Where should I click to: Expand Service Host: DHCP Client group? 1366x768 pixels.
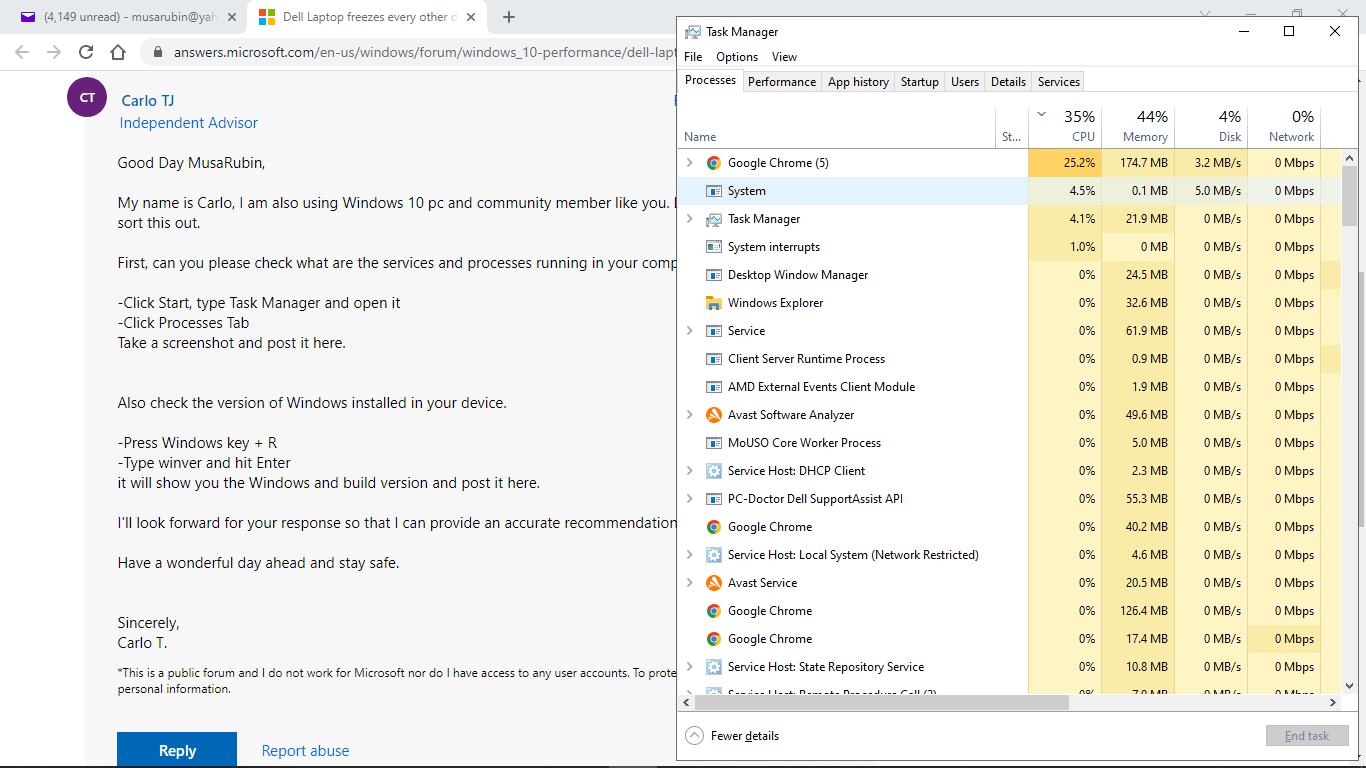(689, 471)
